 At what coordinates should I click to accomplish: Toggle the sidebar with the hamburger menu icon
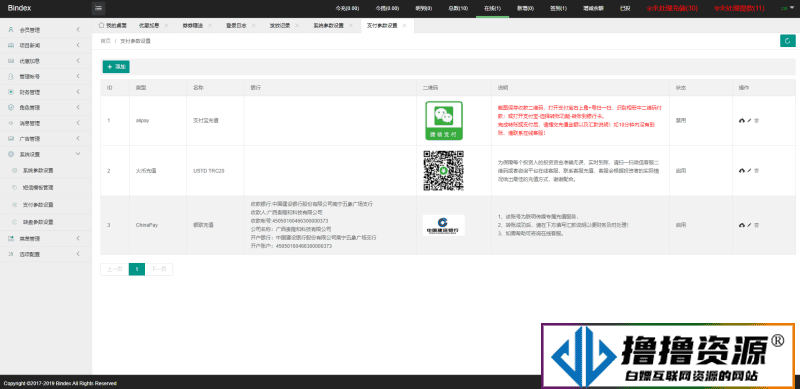point(98,8)
